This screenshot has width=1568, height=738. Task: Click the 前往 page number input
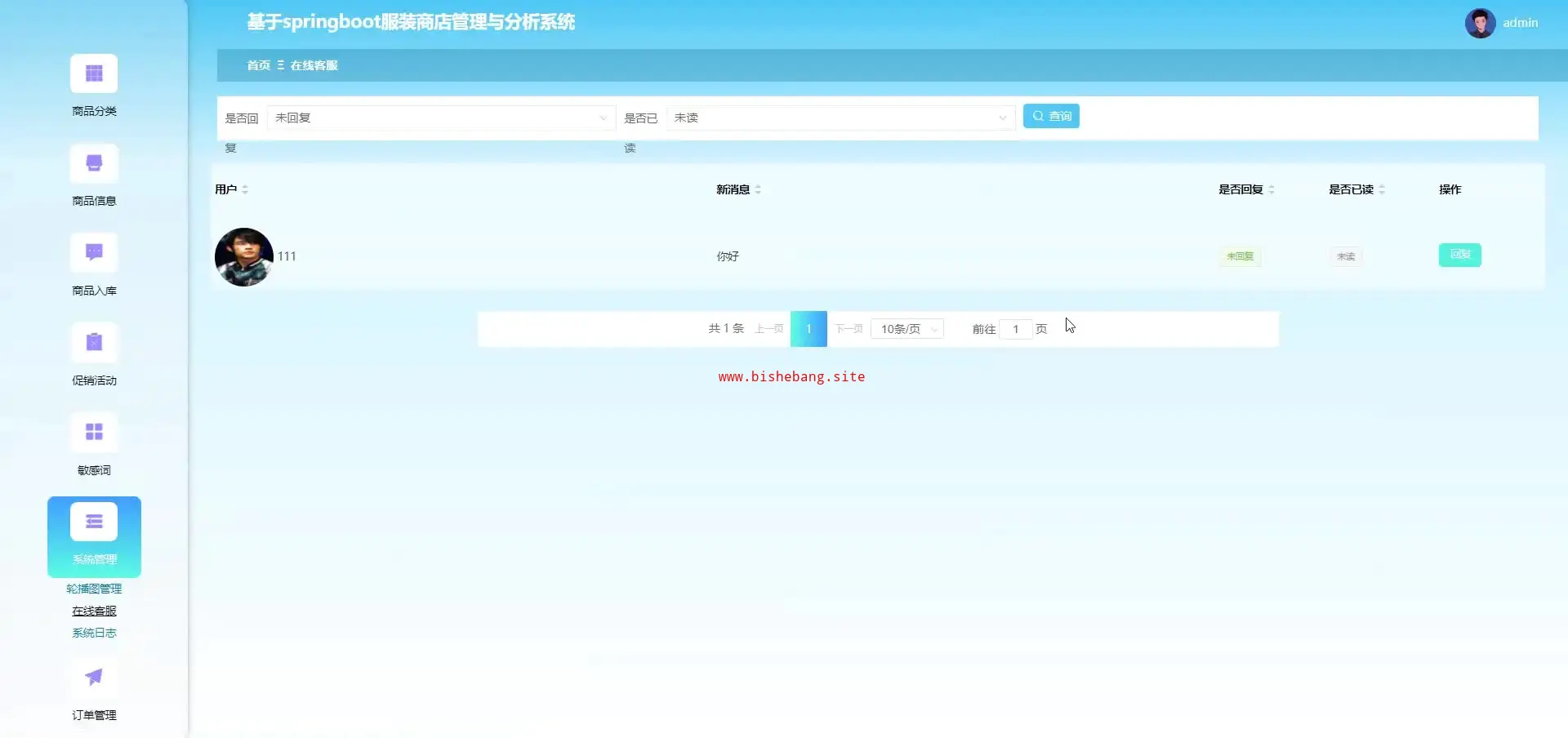tap(1016, 329)
